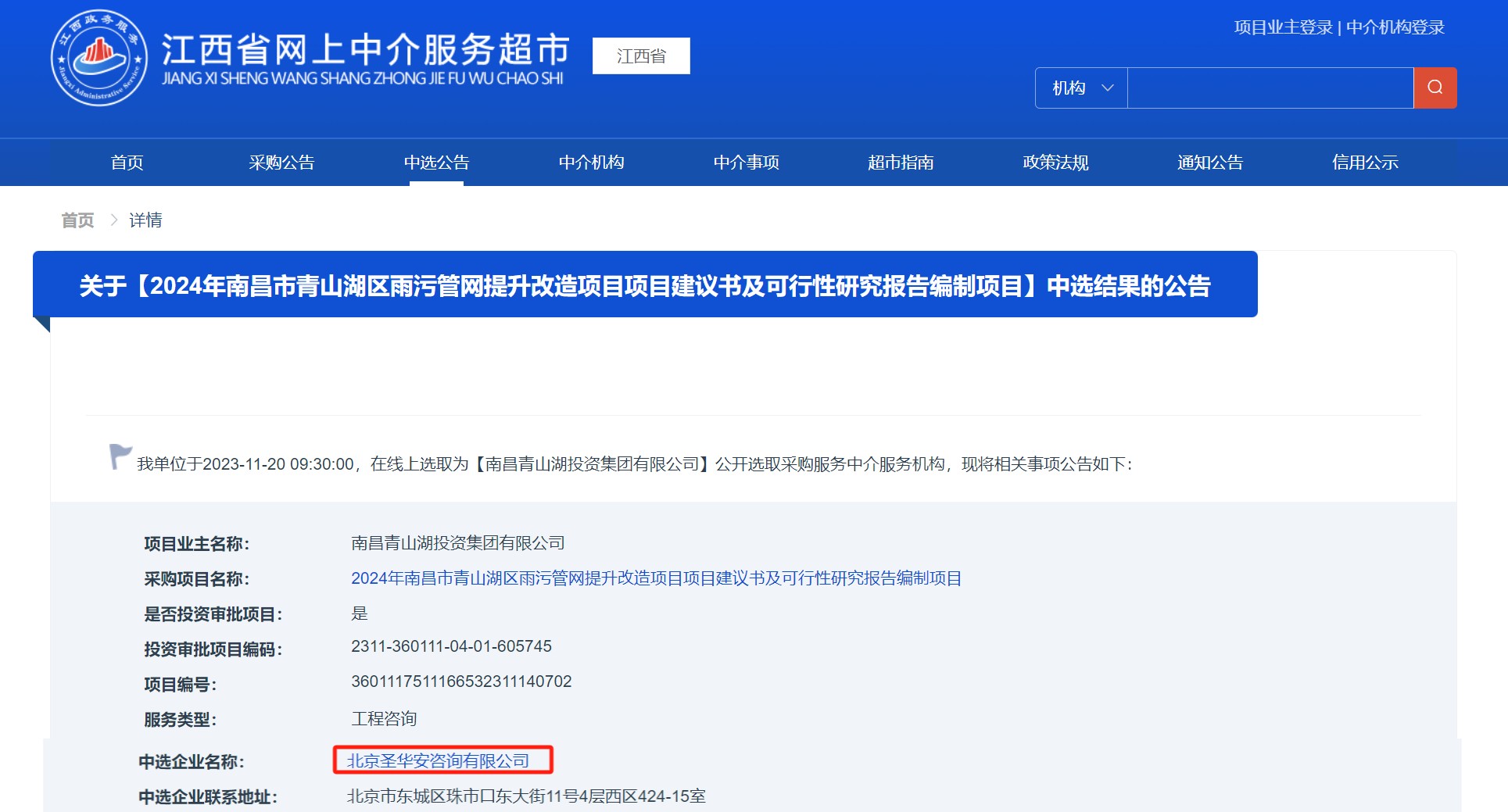Open the 机构 search type dropdown

(x=1081, y=88)
